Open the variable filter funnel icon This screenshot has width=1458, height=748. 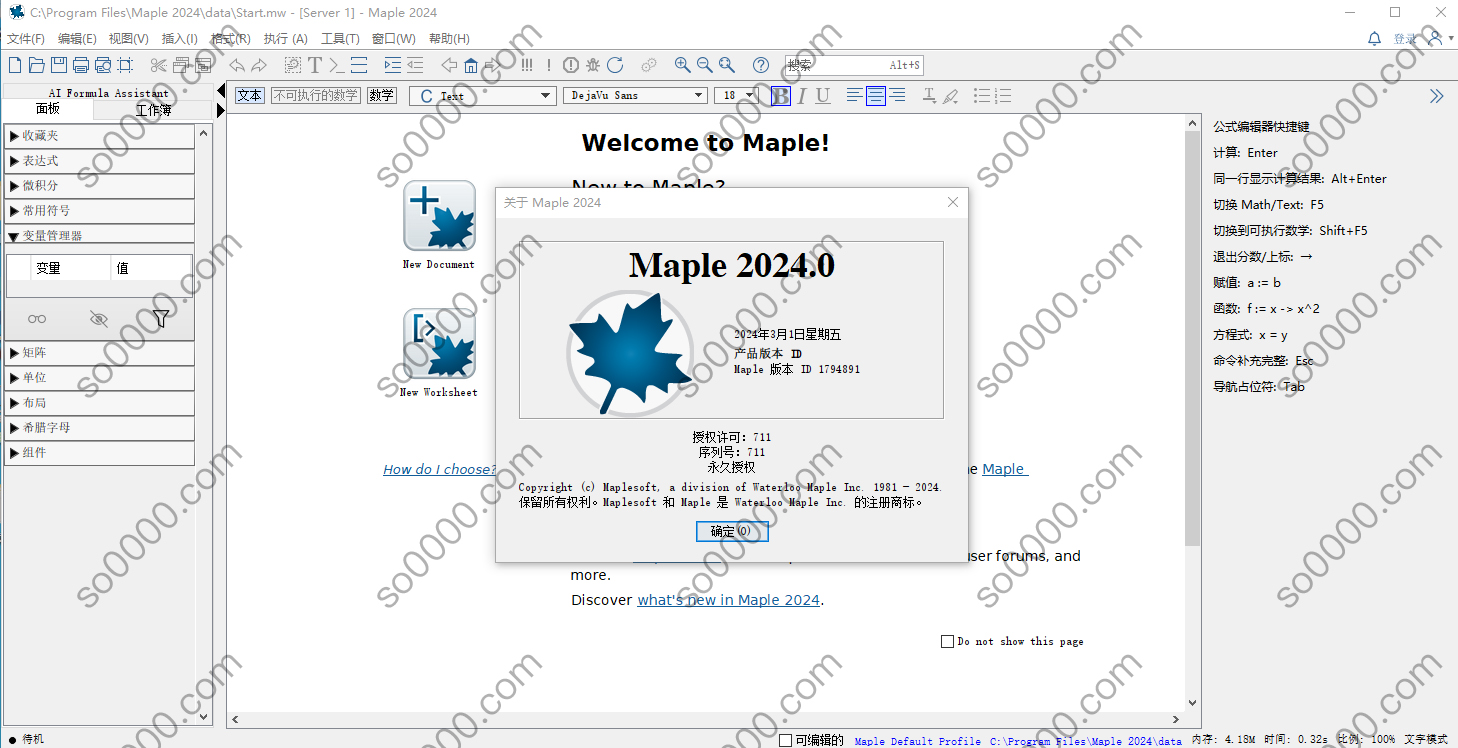(x=160, y=319)
